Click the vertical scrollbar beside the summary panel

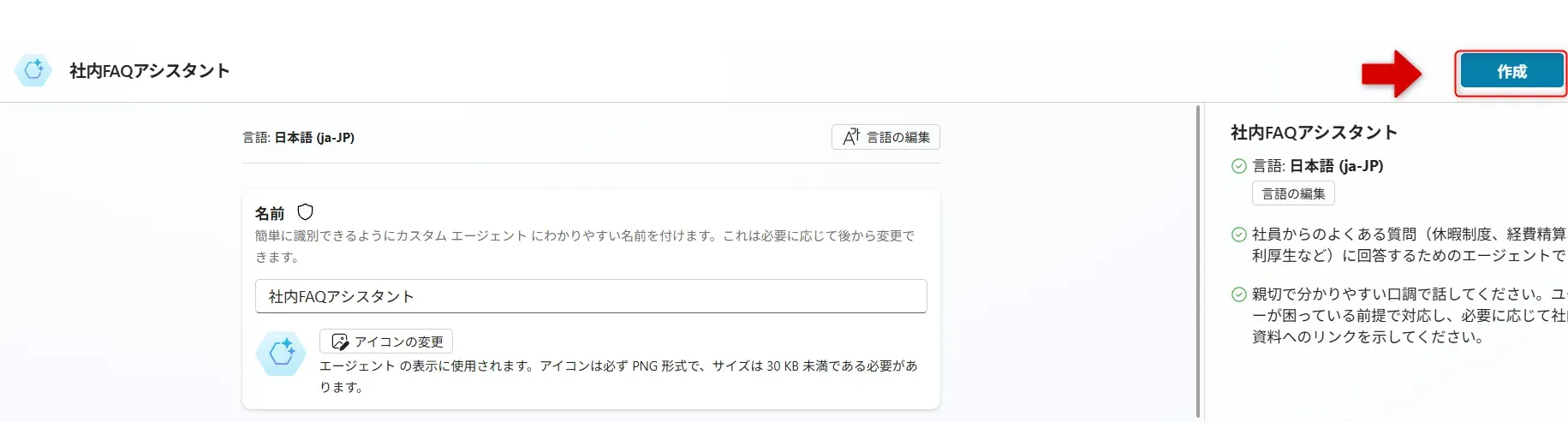click(x=1197, y=257)
